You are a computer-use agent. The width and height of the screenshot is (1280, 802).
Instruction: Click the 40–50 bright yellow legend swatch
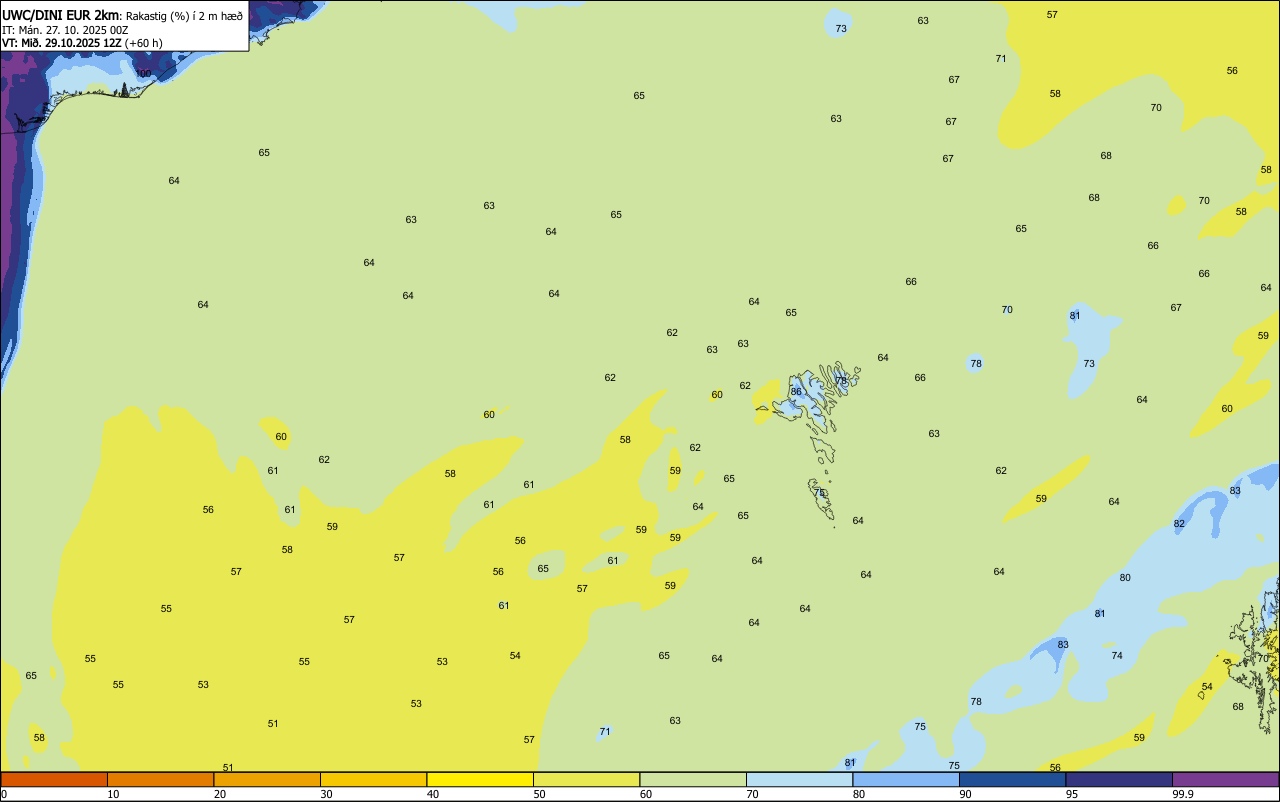480,779
